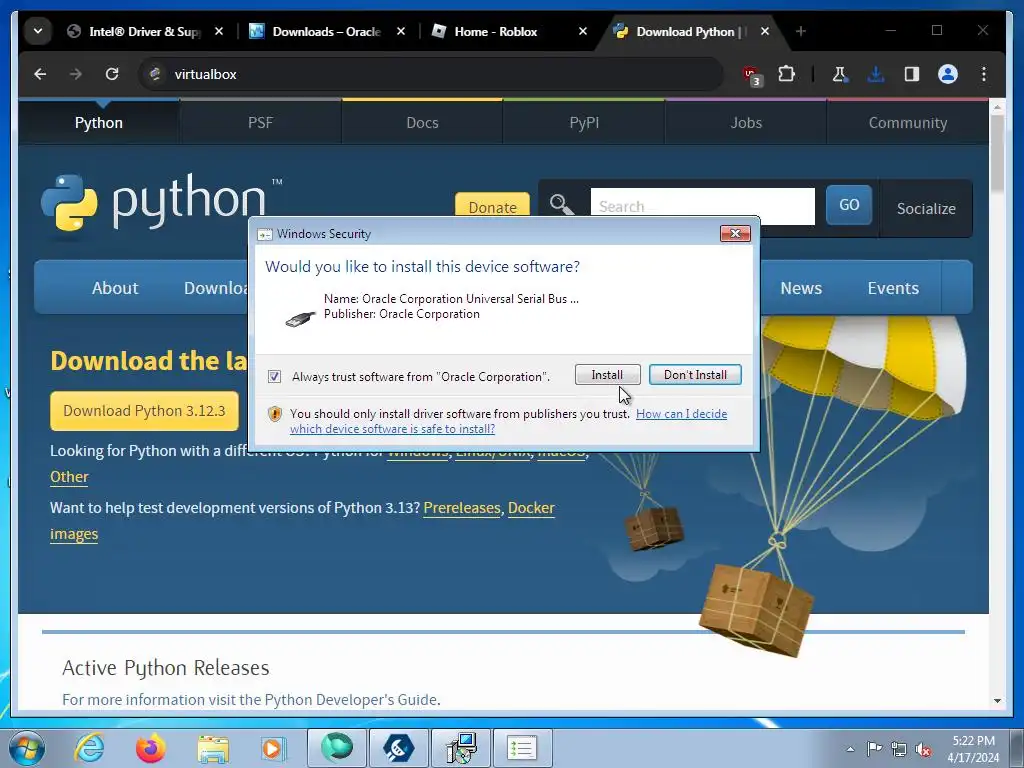Viewport: 1024px width, 768px height.
Task: Close the Home - Roblox tab
Action: [x=583, y=31]
